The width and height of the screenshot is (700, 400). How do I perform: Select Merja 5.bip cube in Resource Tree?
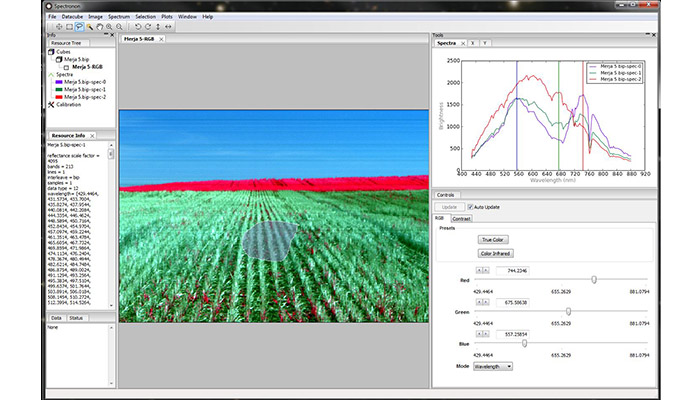76,59
